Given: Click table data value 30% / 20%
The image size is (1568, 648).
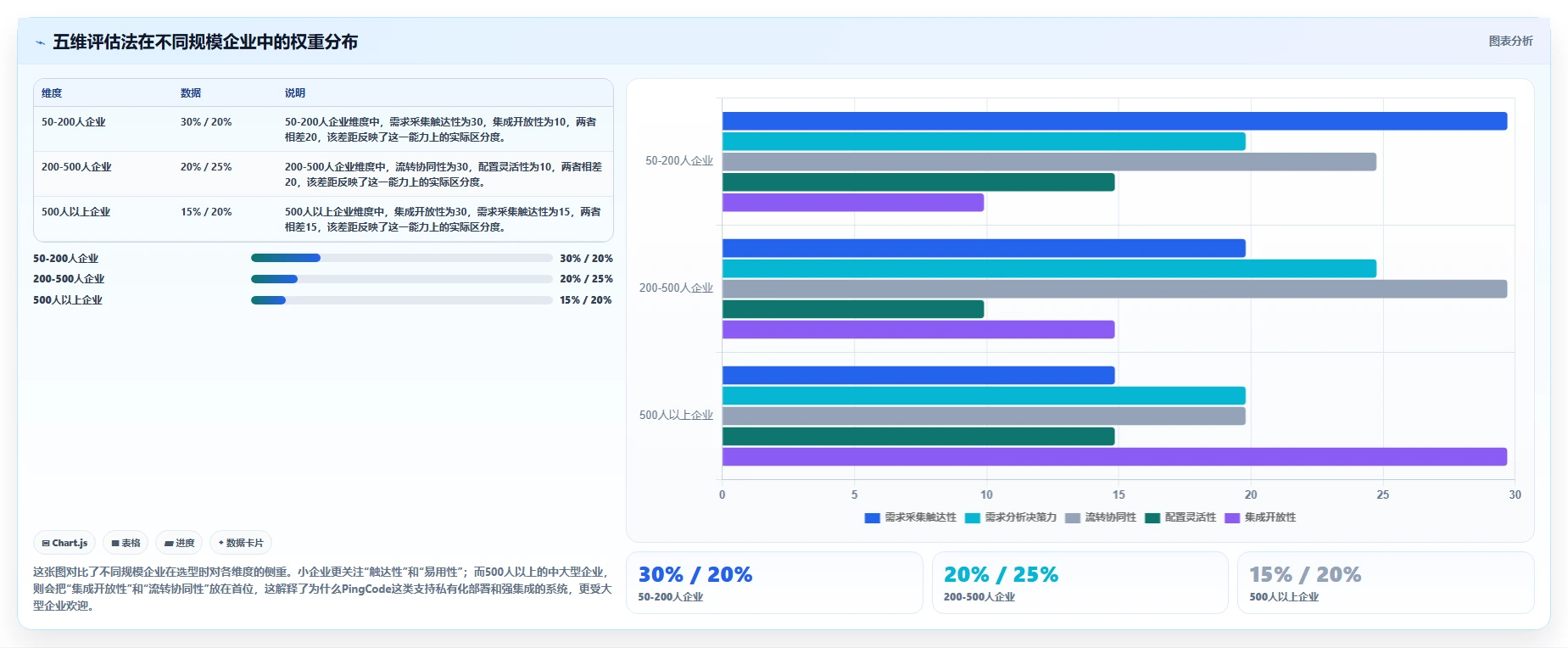Looking at the screenshot, I should point(206,122).
